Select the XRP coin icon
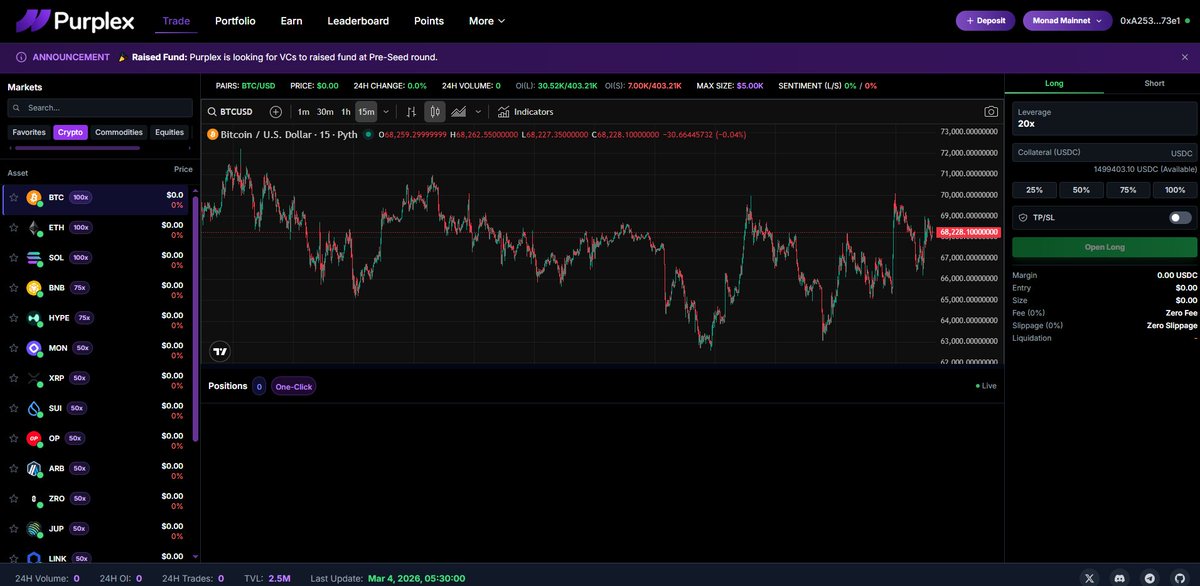1200x586 pixels. click(x=34, y=378)
